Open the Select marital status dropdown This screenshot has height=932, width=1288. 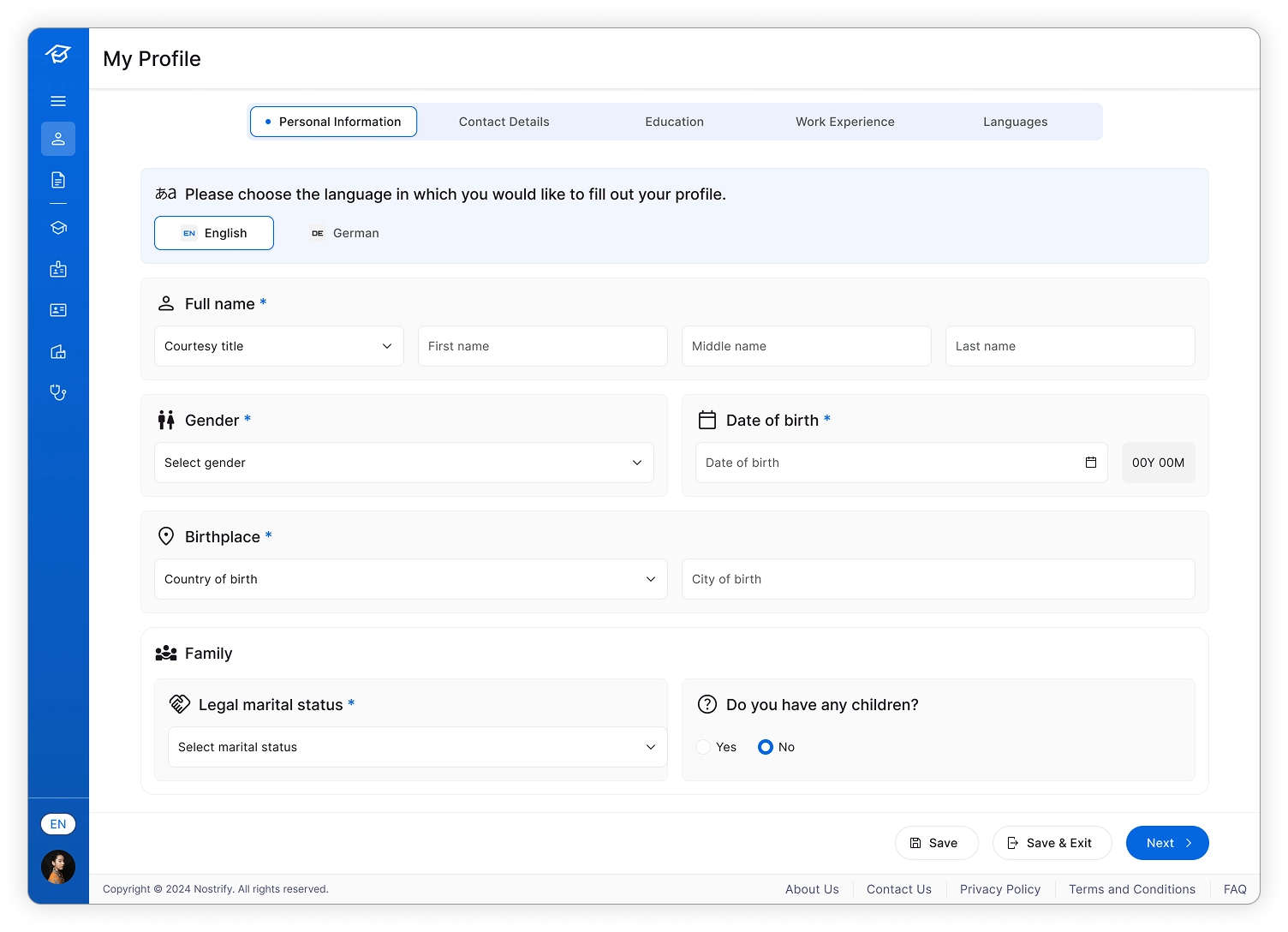418,747
